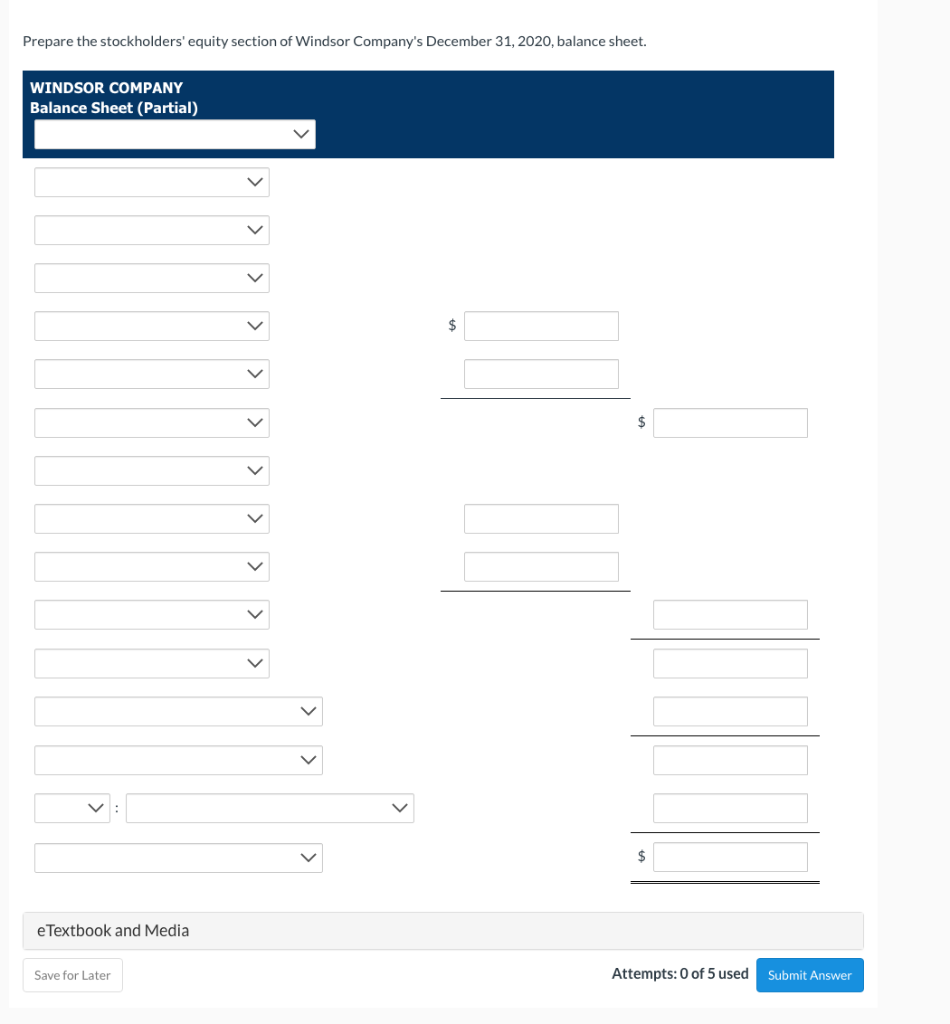Click the double-underlined total amount field
This screenshot has height=1024, width=950.
pyautogui.click(x=731, y=856)
